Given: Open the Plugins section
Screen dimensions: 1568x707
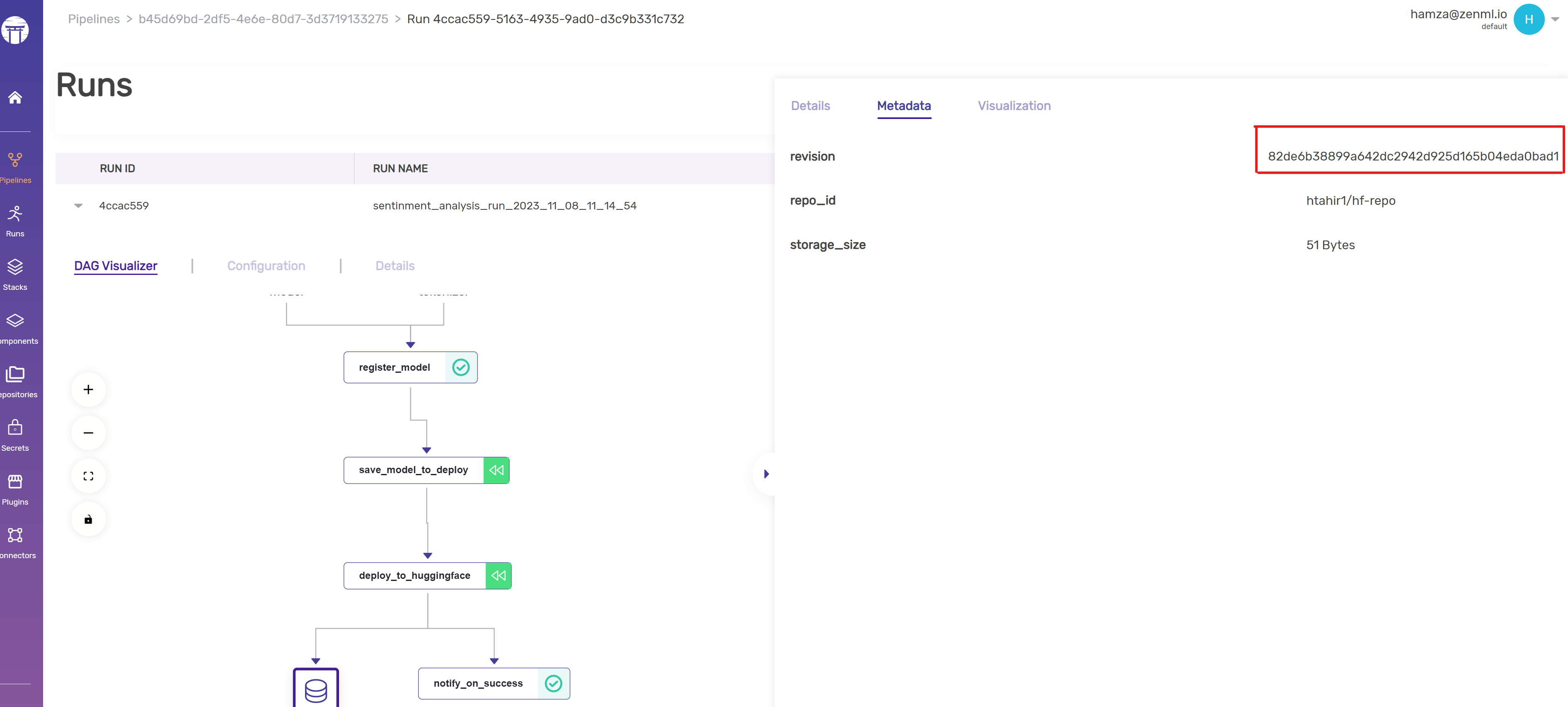Looking at the screenshot, I should 15,488.
